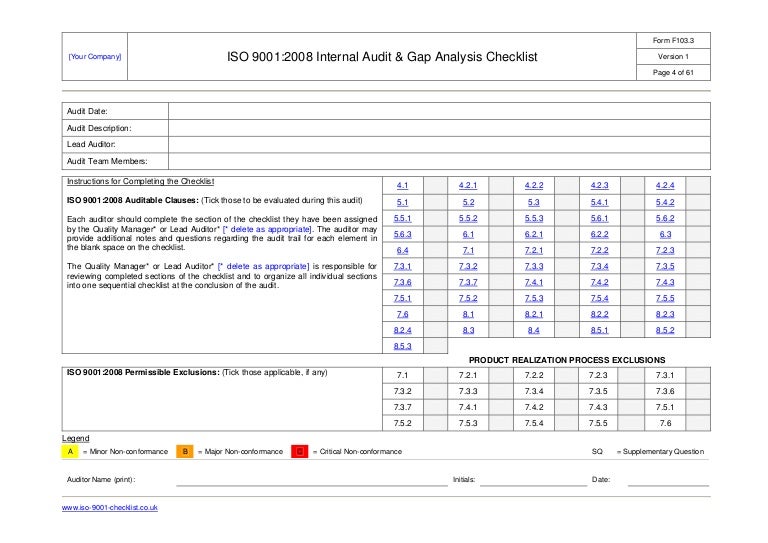Go to clause 6.2.2 link
The image size is (768, 543).
coord(599,234)
